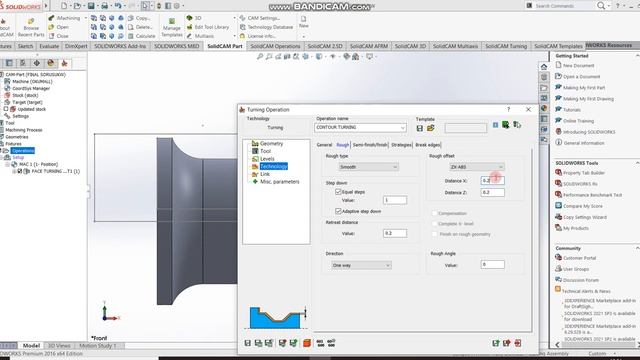
Task: Click the SolidCAM Manager tab icon in left panel
Action: coord(64,63)
